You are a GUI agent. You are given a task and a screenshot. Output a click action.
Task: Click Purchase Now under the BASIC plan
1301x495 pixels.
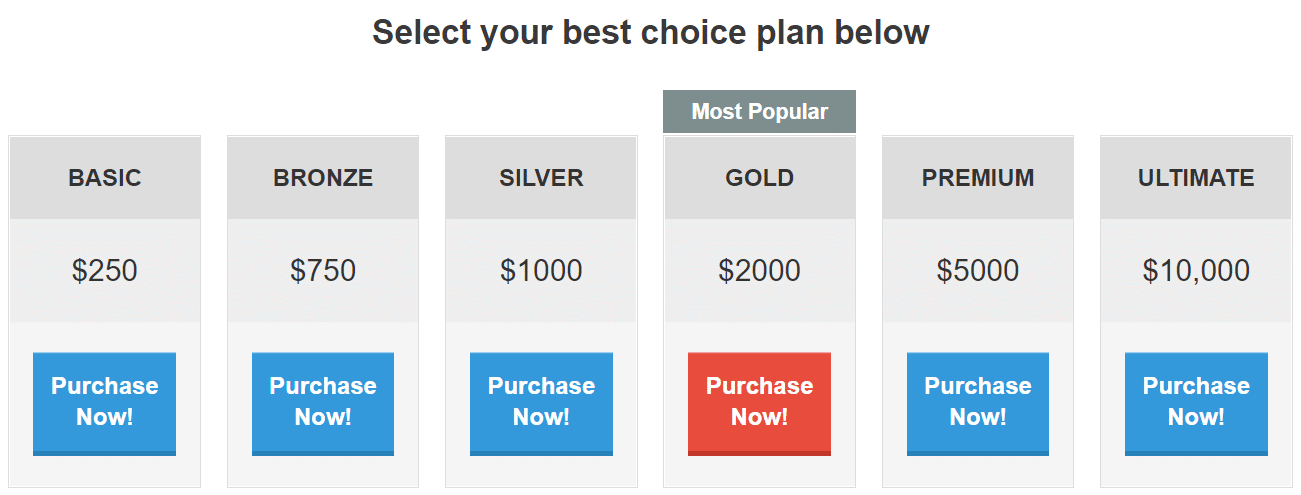click(104, 403)
